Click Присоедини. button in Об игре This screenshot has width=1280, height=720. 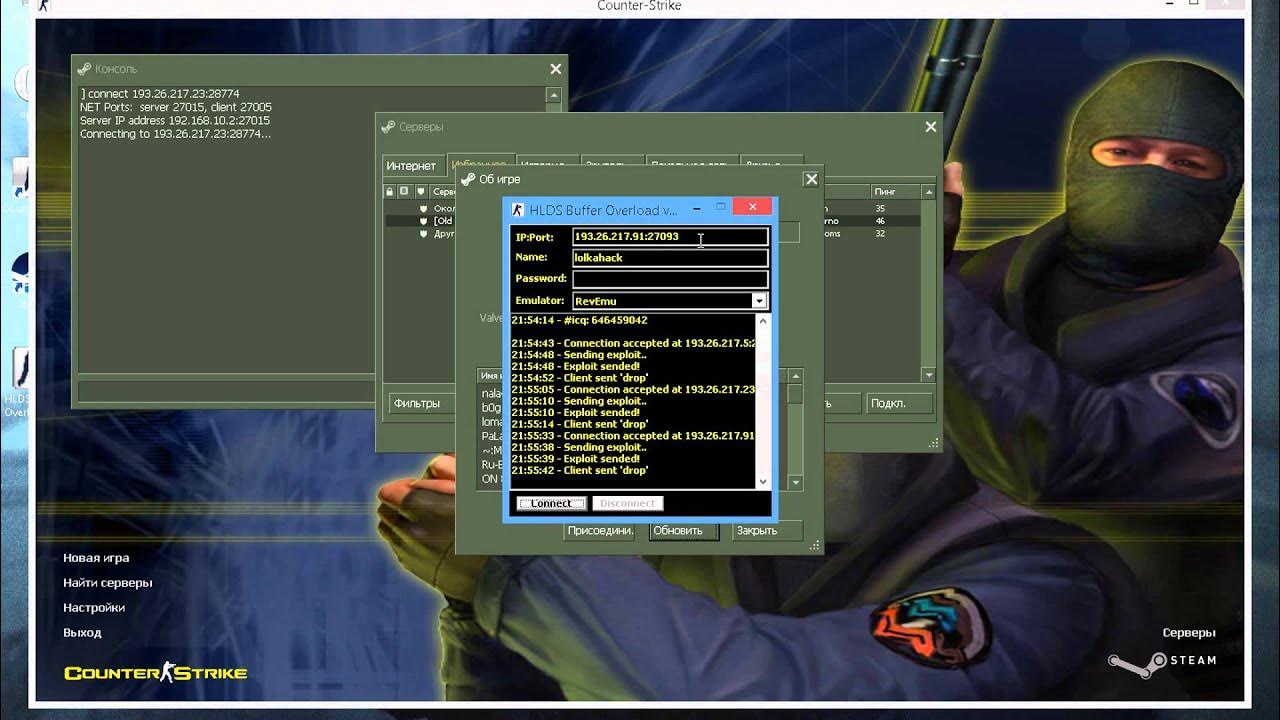coord(600,530)
